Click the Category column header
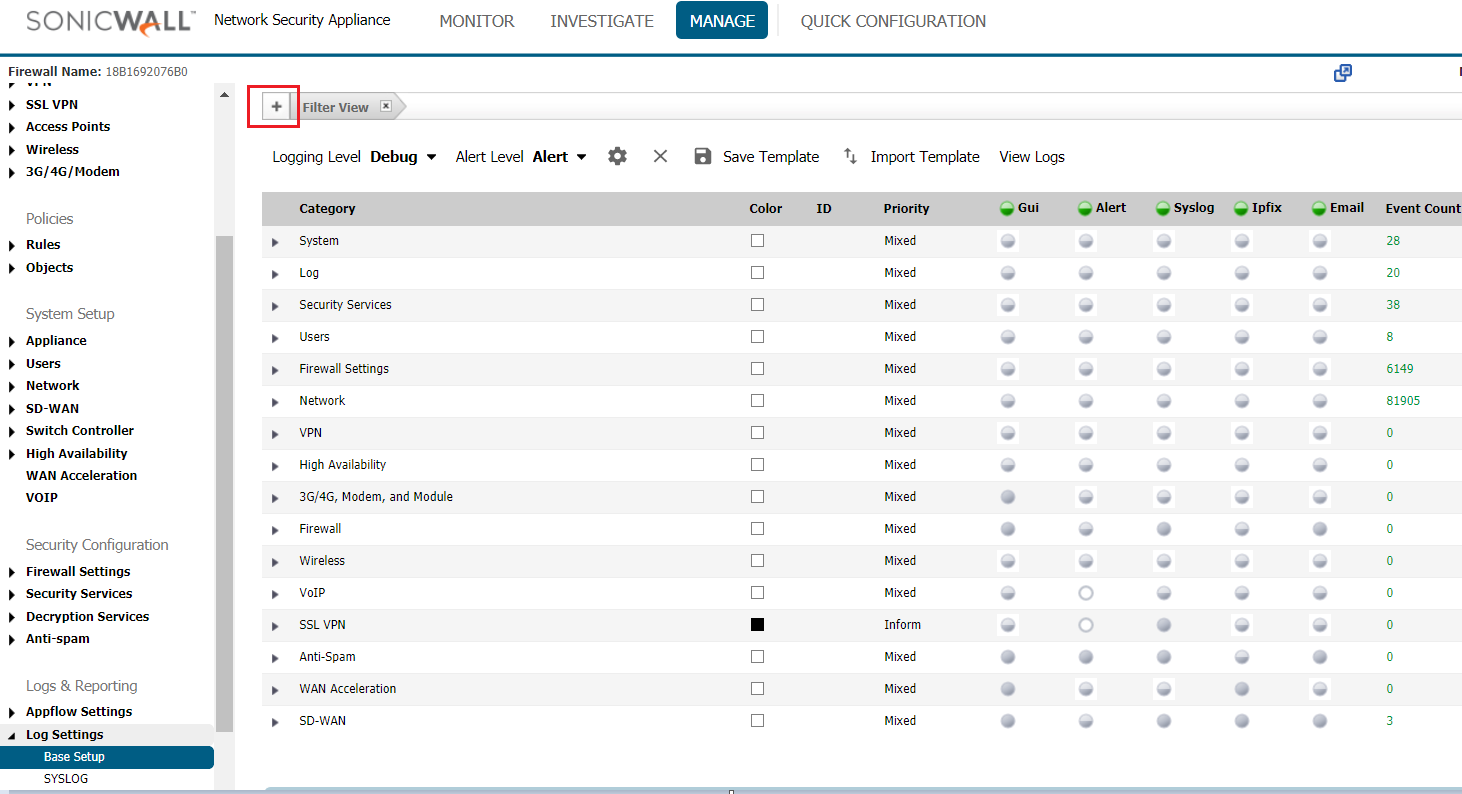Image resolution: width=1462 pixels, height=794 pixels. [x=327, y=209]
